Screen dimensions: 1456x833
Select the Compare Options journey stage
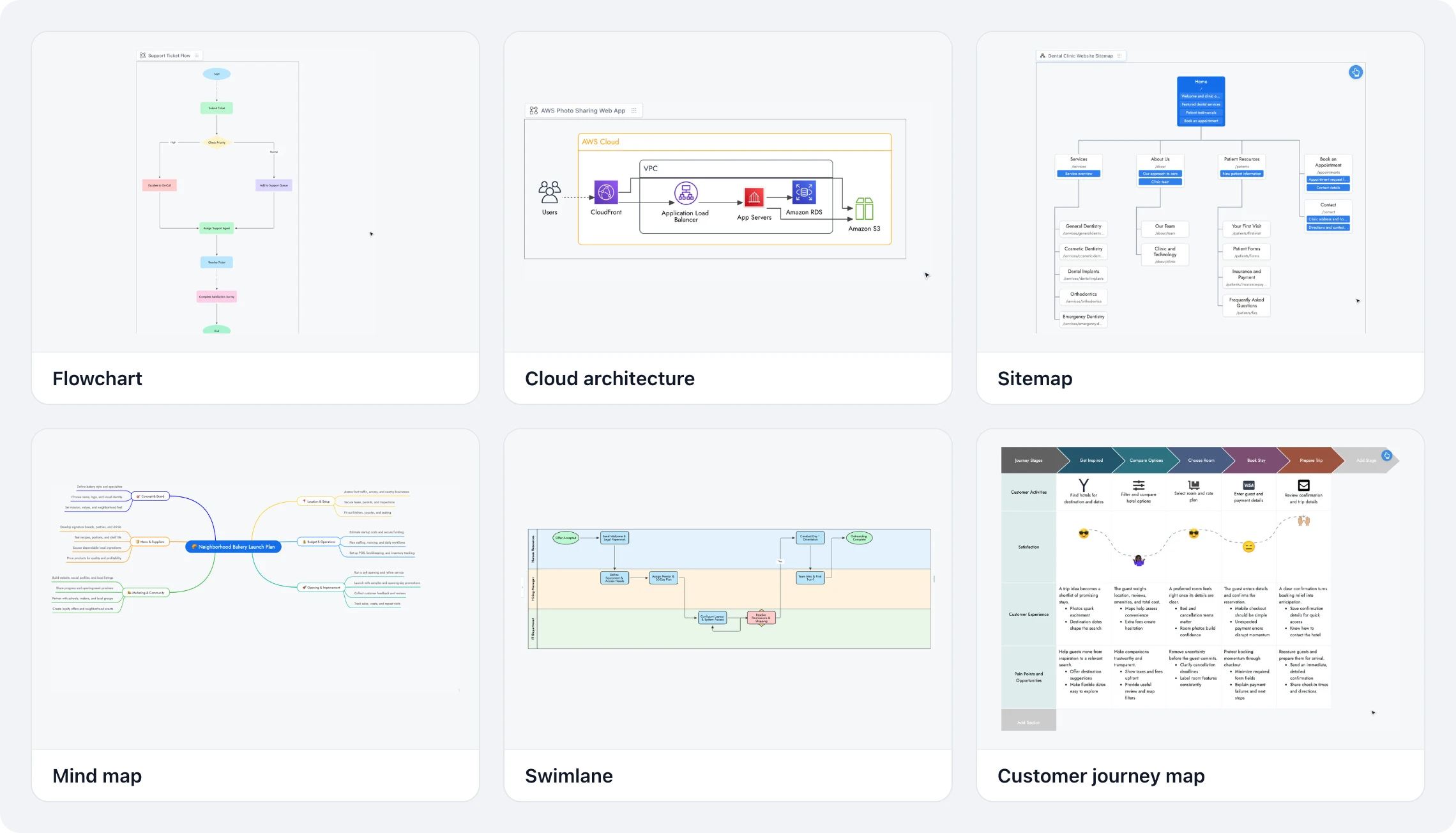pyautogui.click(x=1146, y=461)
